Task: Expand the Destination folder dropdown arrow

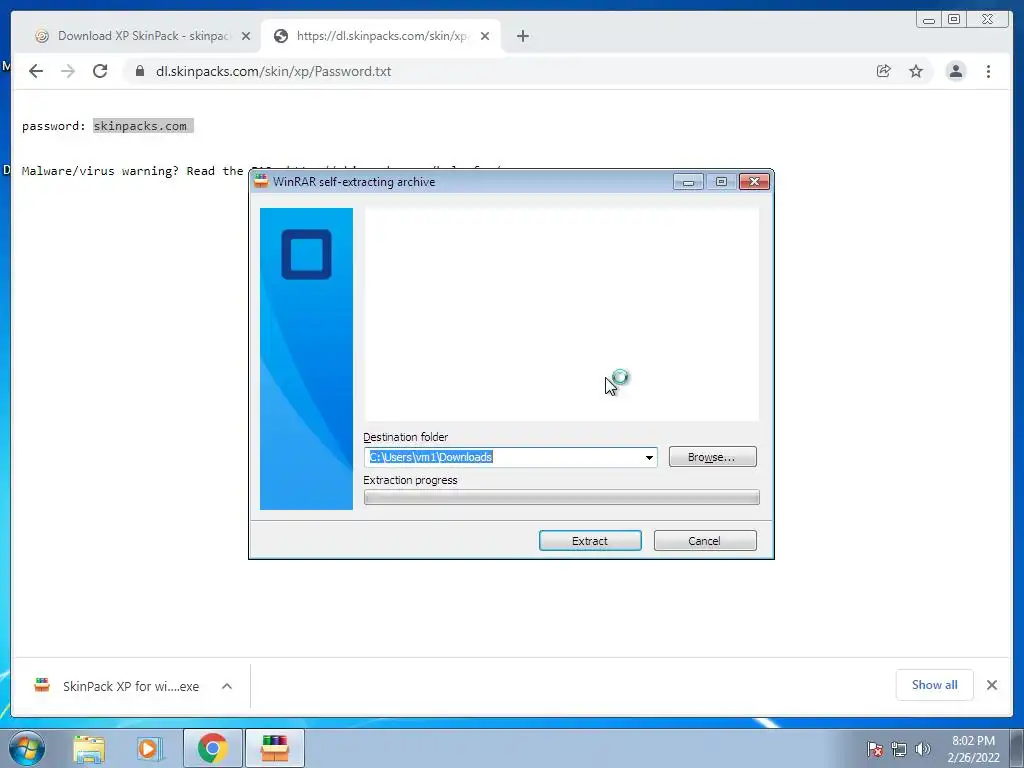Action: 648,457
